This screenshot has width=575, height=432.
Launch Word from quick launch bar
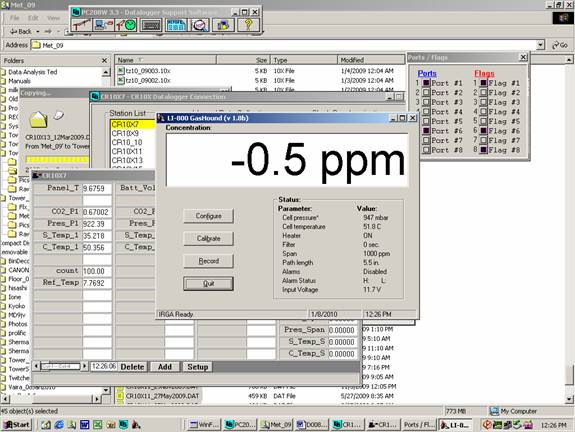[85, 425]
